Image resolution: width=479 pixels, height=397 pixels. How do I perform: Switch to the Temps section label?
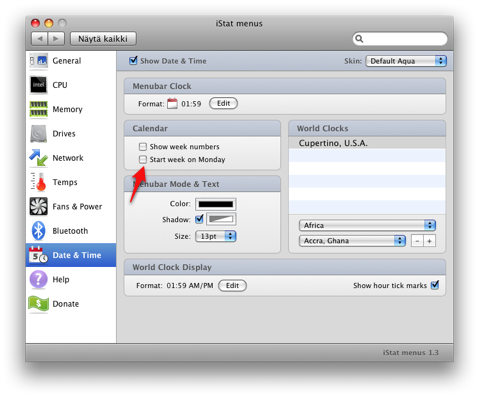[x=65, y=182]
